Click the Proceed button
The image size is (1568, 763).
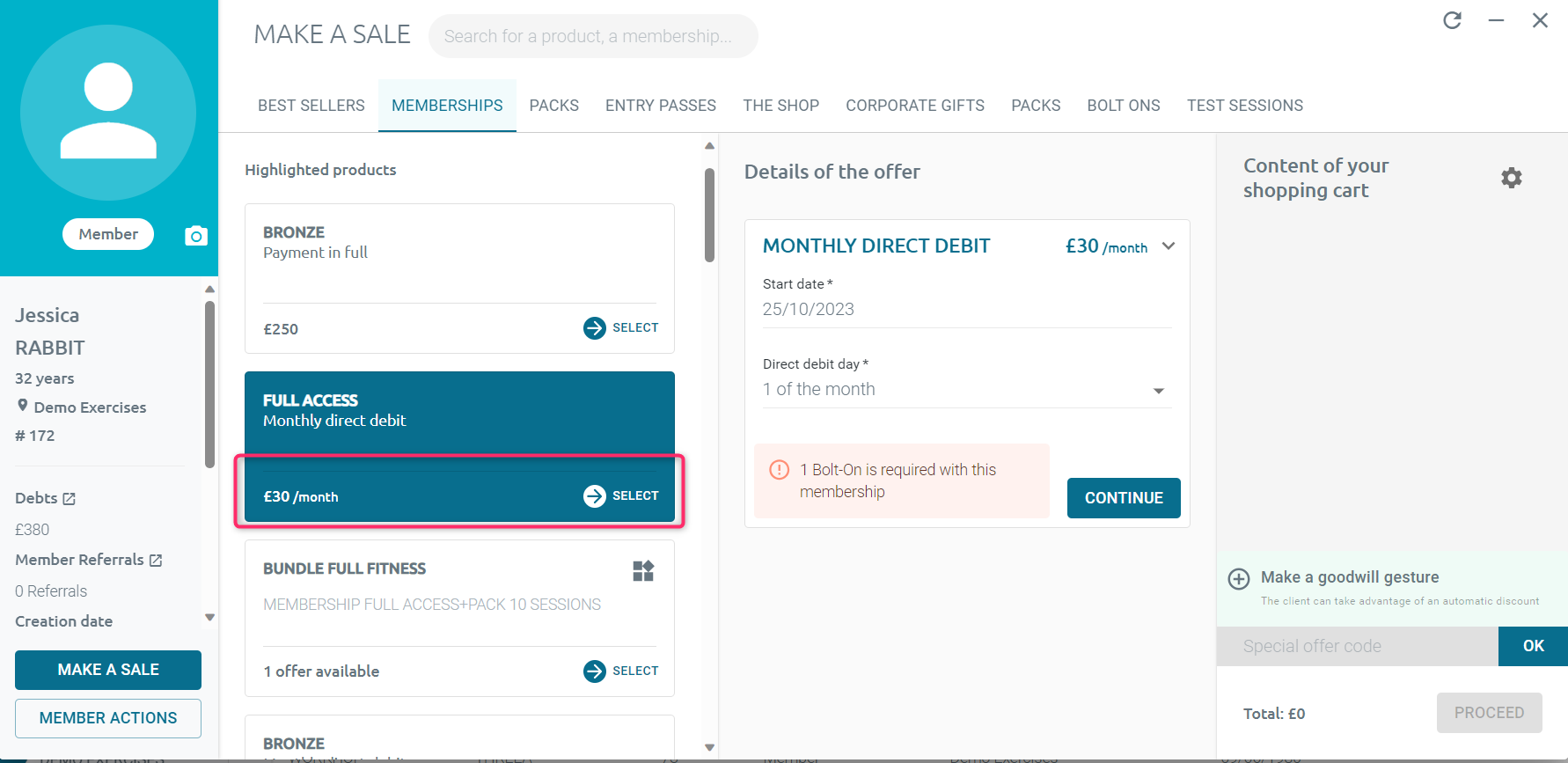click(x=1489, y=713)
